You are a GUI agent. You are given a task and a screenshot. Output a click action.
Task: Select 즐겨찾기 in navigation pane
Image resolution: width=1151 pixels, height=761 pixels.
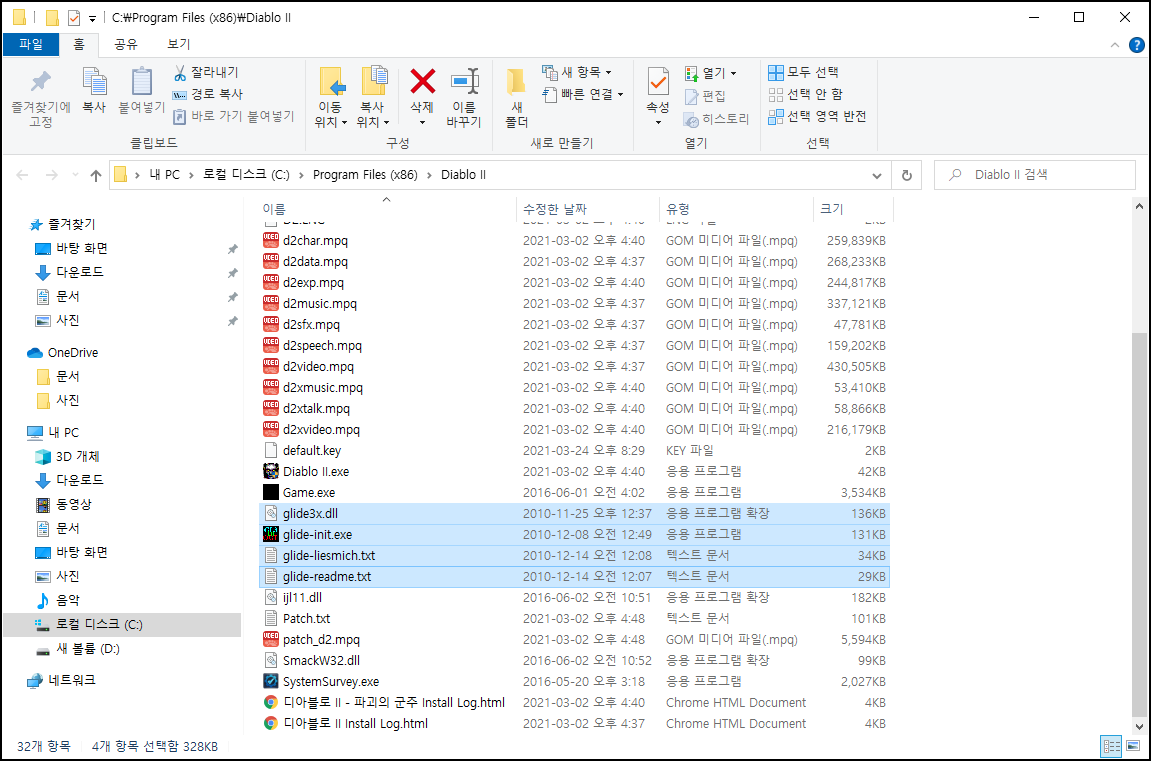(x=71, y=224)
